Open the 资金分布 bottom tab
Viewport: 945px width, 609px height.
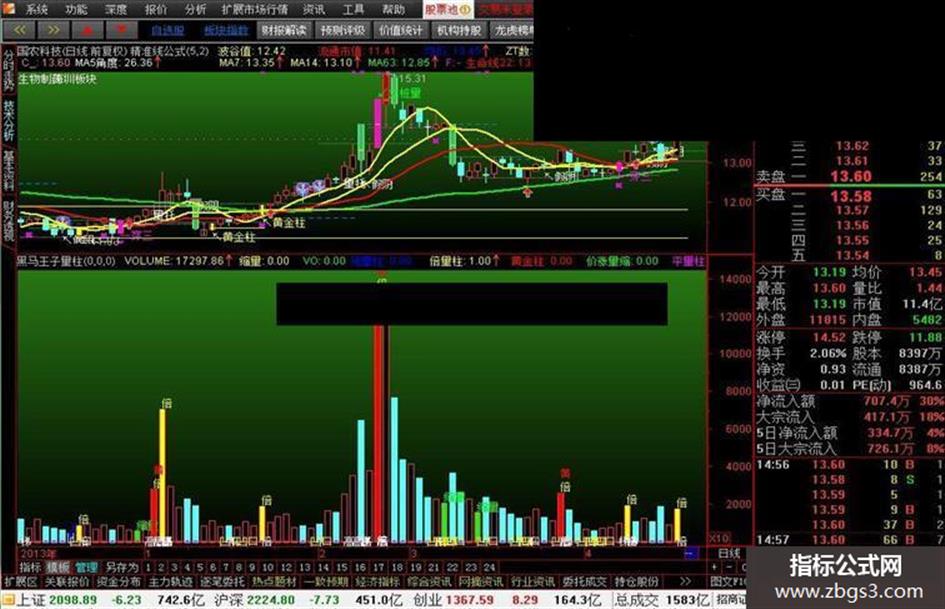pos(119,582)
